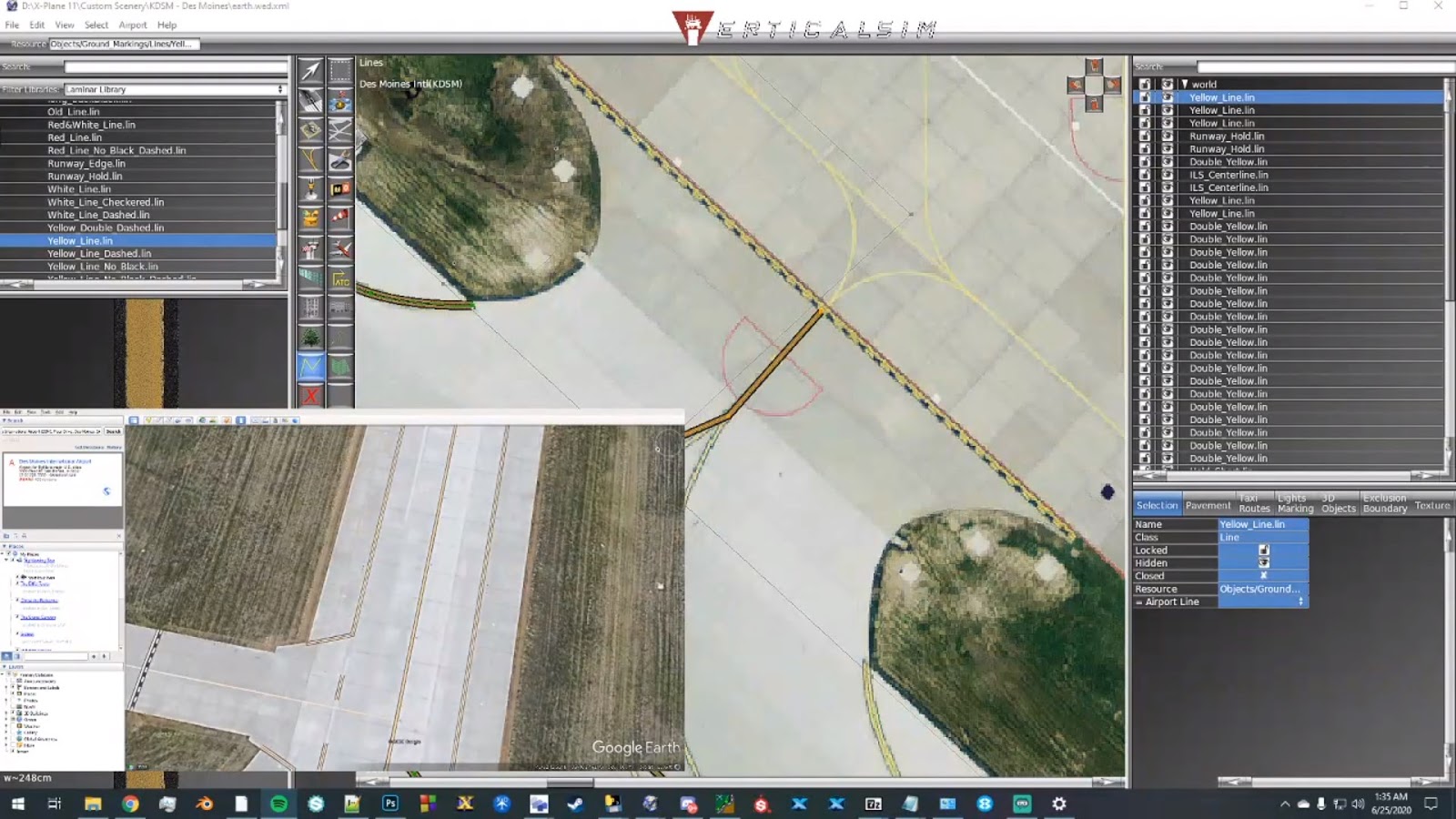Screen dimensions: 1456x819
Task: Open Blender from the taskbar
Action: 205,804
